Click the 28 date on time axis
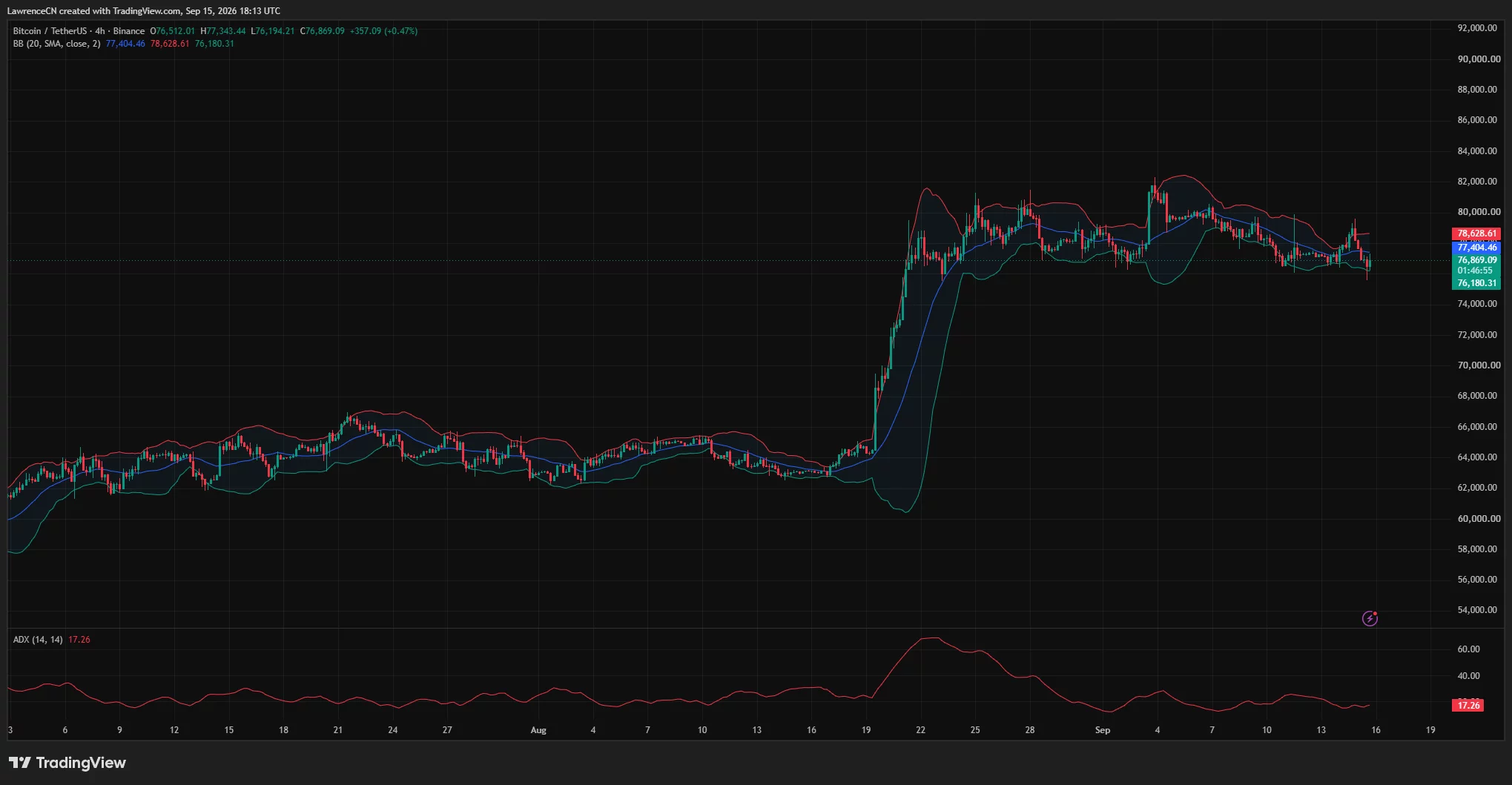This screenshot has width=1512, height=785. [1030, 730]
